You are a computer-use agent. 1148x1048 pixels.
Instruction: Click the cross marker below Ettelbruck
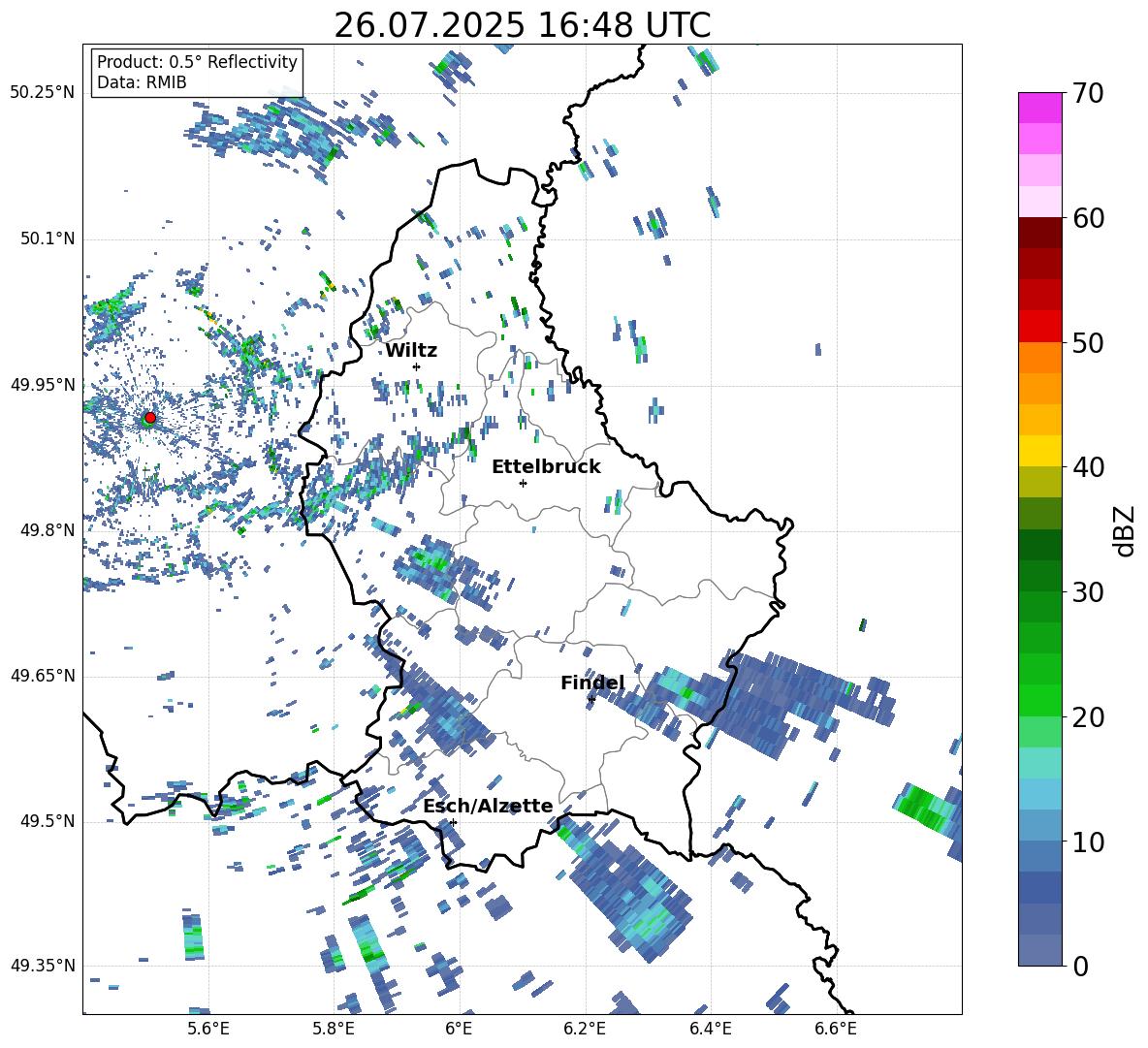(523, 483)
